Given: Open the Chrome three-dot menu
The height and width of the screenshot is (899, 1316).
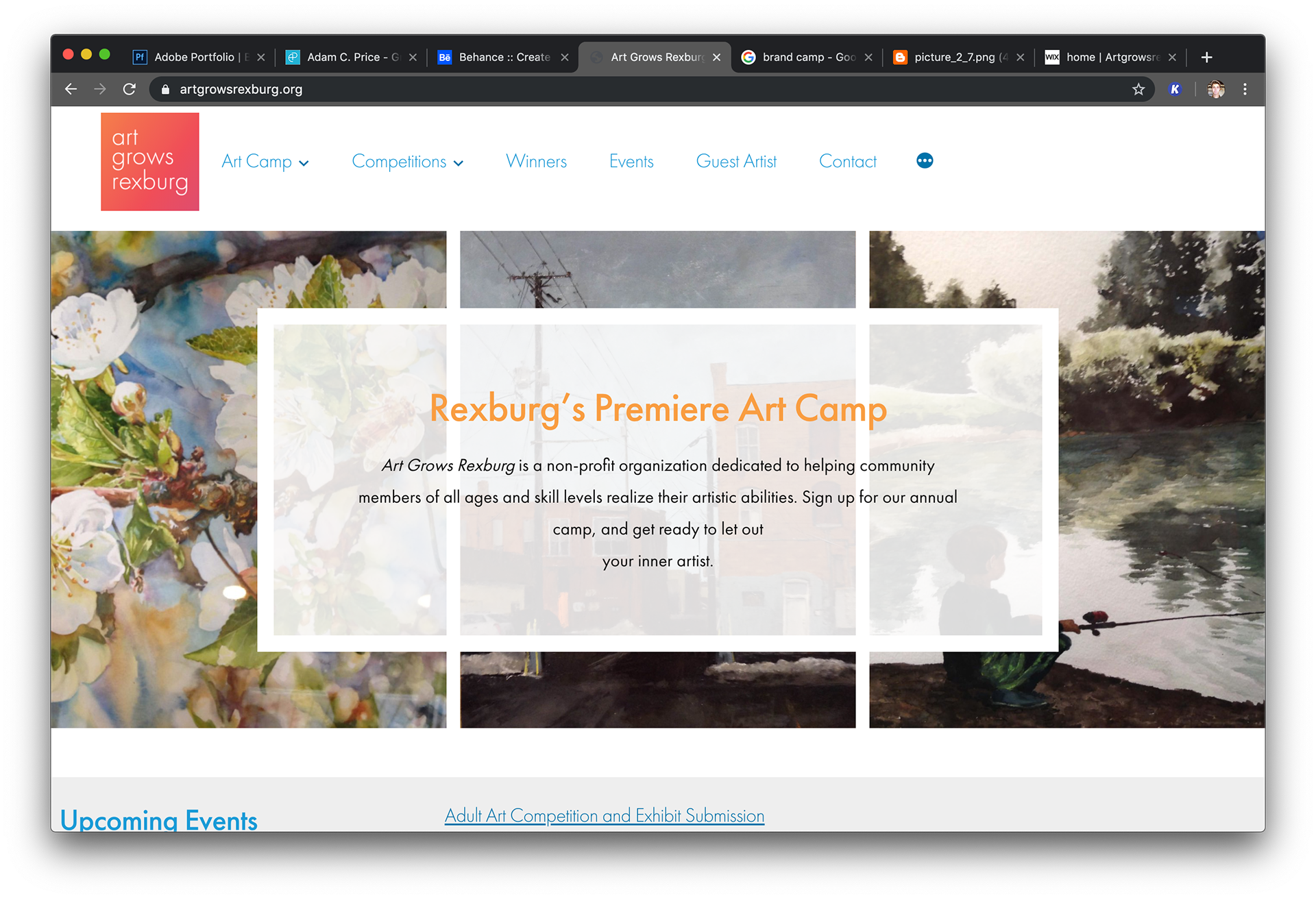Looking at the screenshot, I should pyautogui.click(x=1245, y=89).
